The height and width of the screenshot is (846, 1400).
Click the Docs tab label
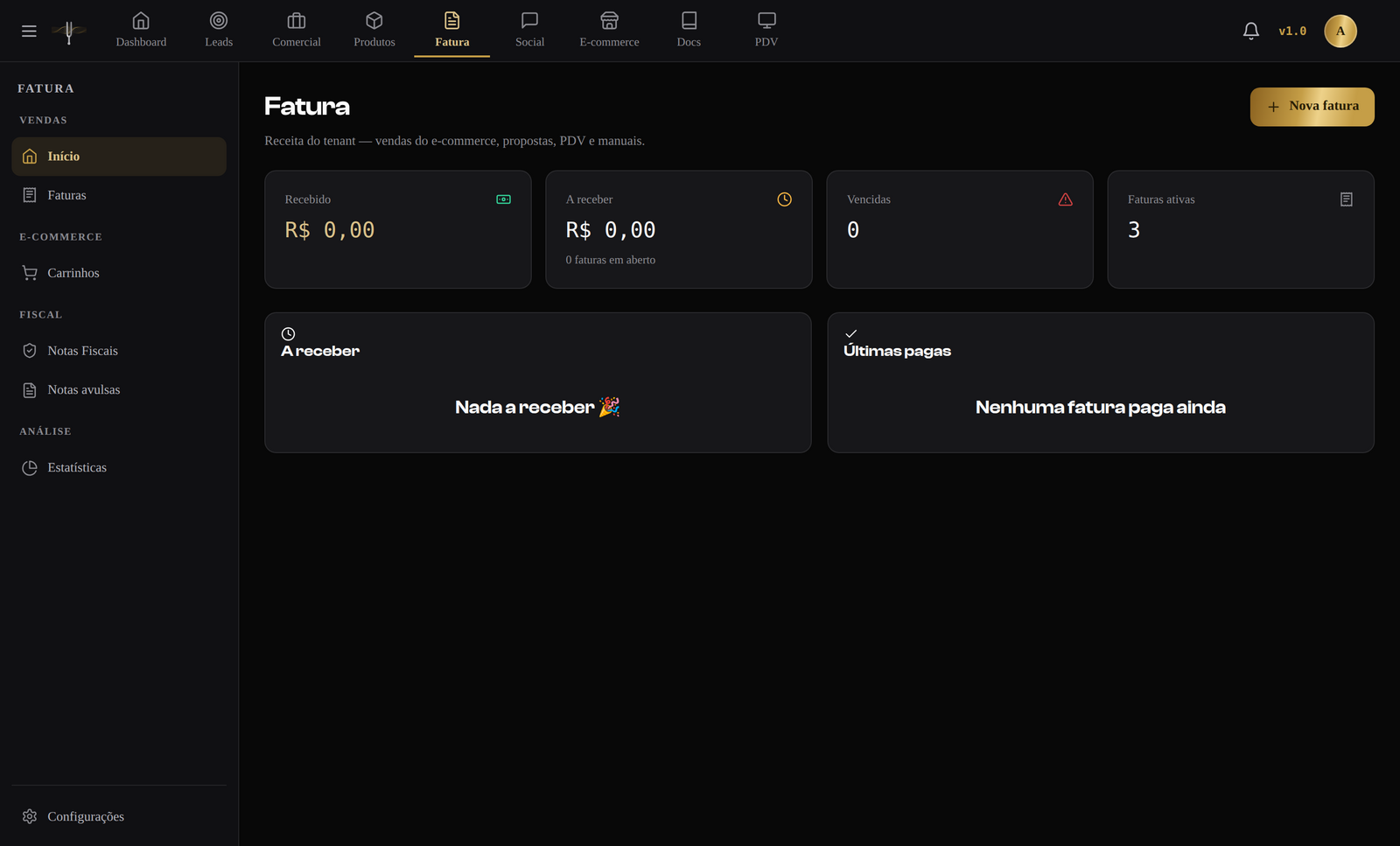(x=689, y=42)
